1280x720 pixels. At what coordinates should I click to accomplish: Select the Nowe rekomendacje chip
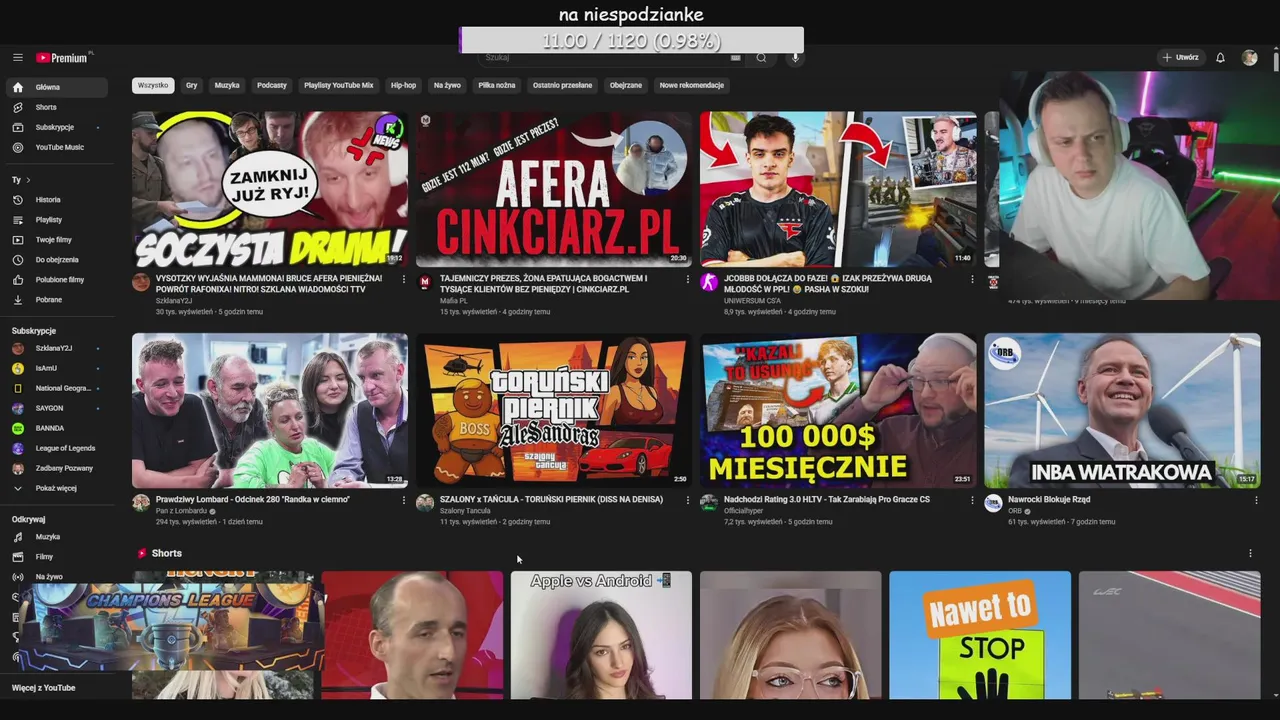click(692, 85)
